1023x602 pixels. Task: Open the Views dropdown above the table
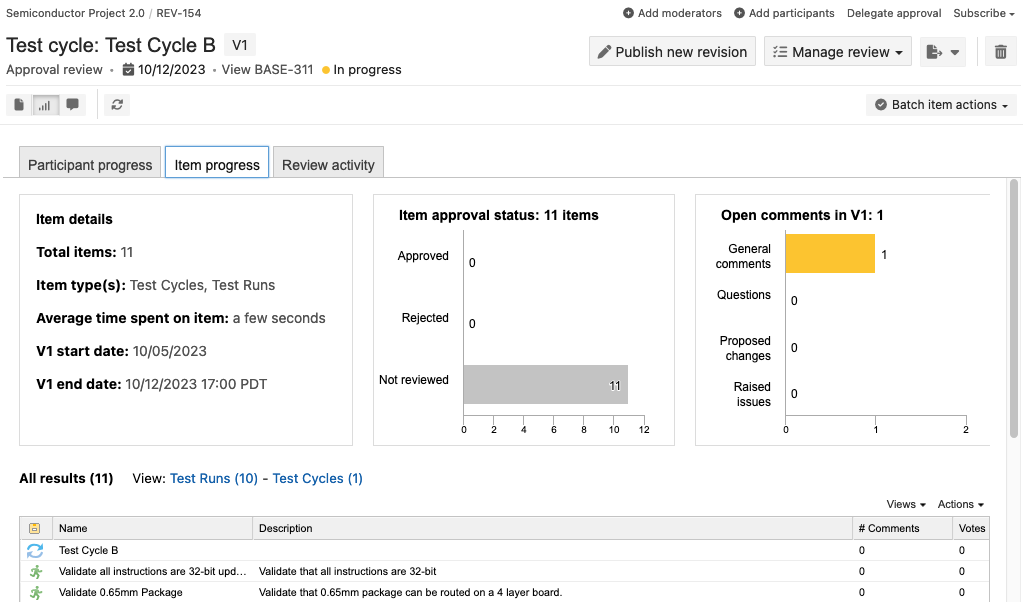[x=906, y=504]
